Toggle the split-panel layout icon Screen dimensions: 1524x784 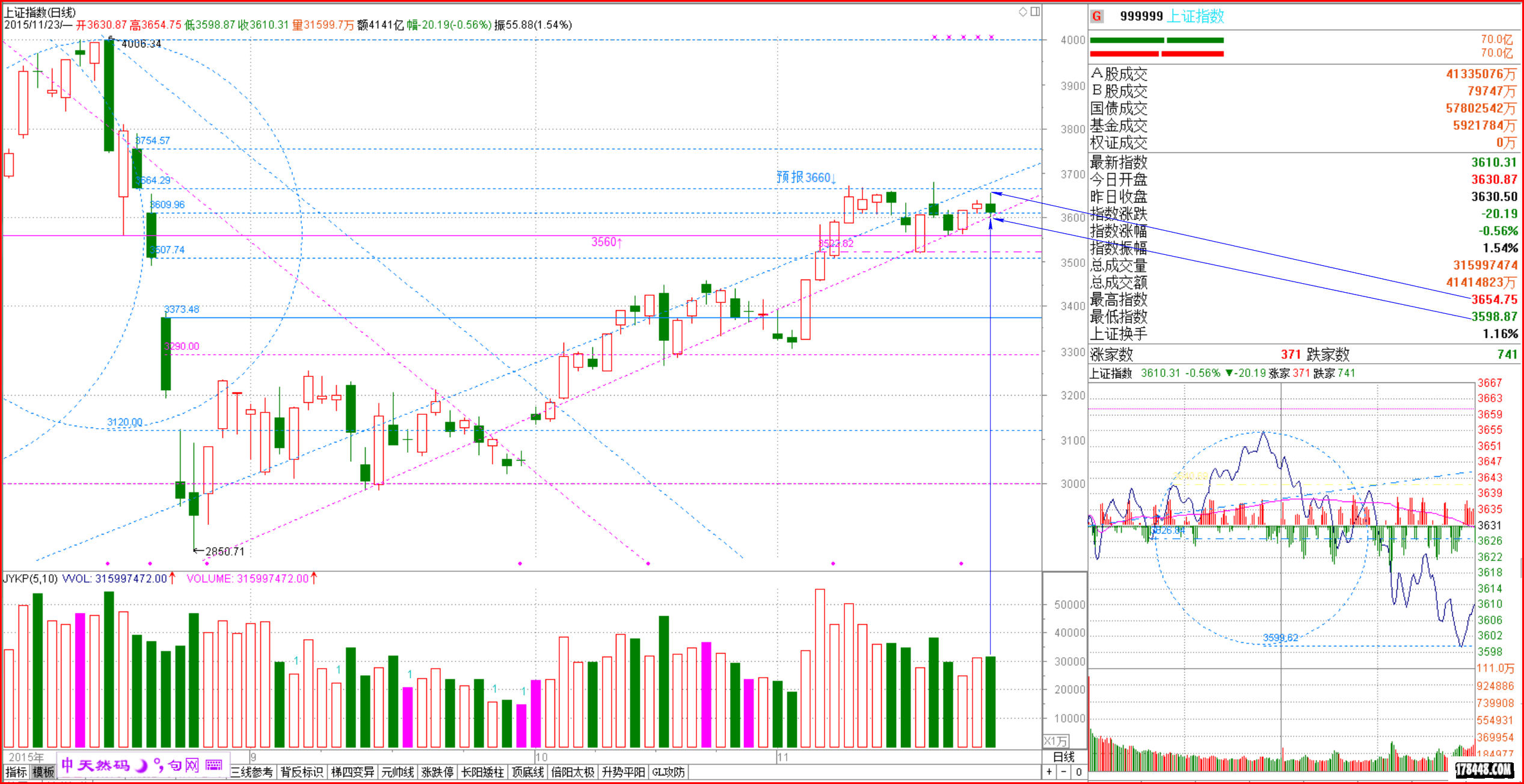point(1035,12)
